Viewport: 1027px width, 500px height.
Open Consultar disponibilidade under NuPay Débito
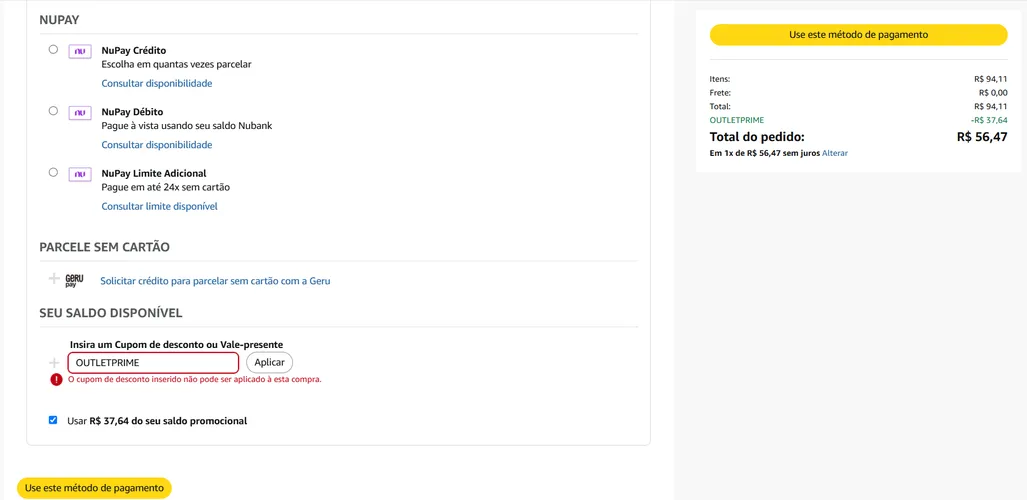(157, 145)
